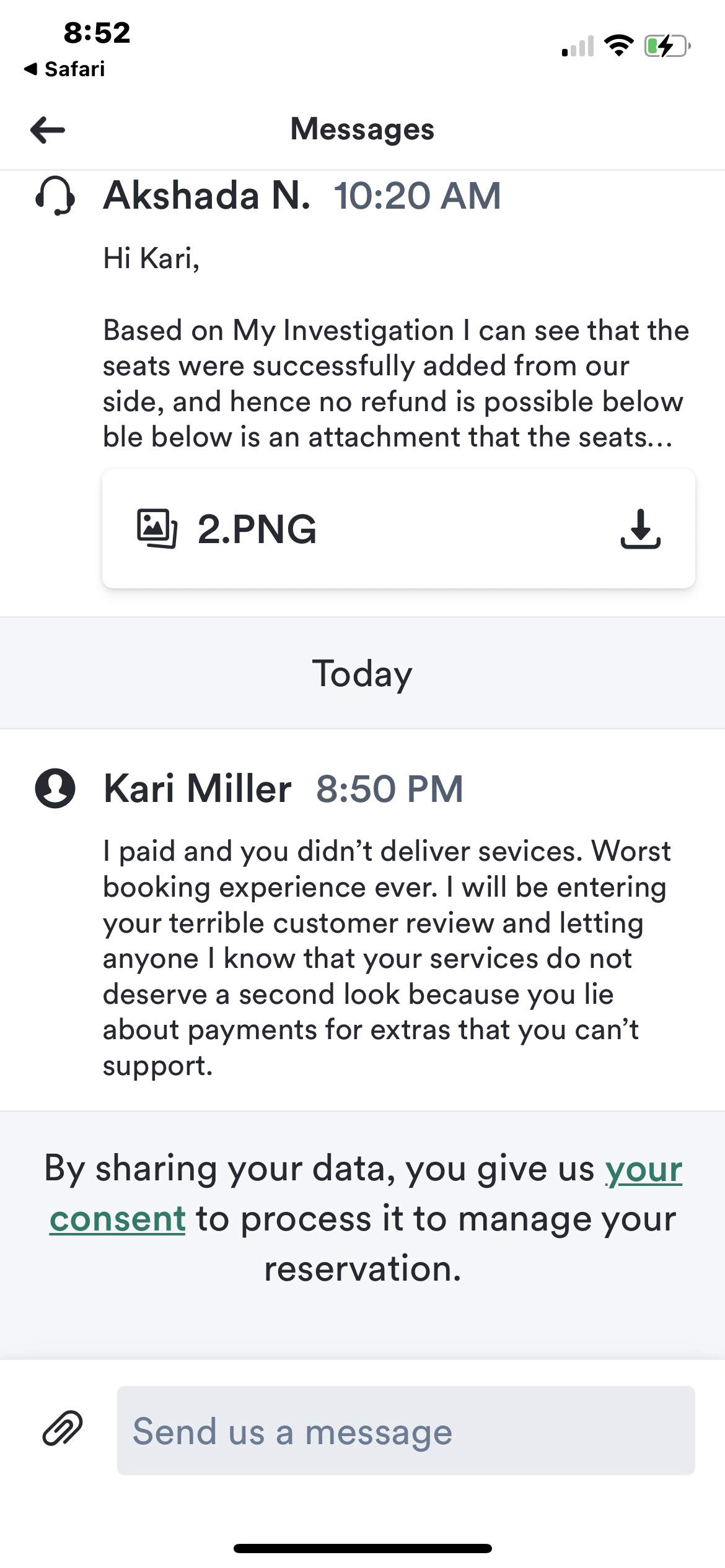Tap the home indicator bar

[x=362, y=1548]
